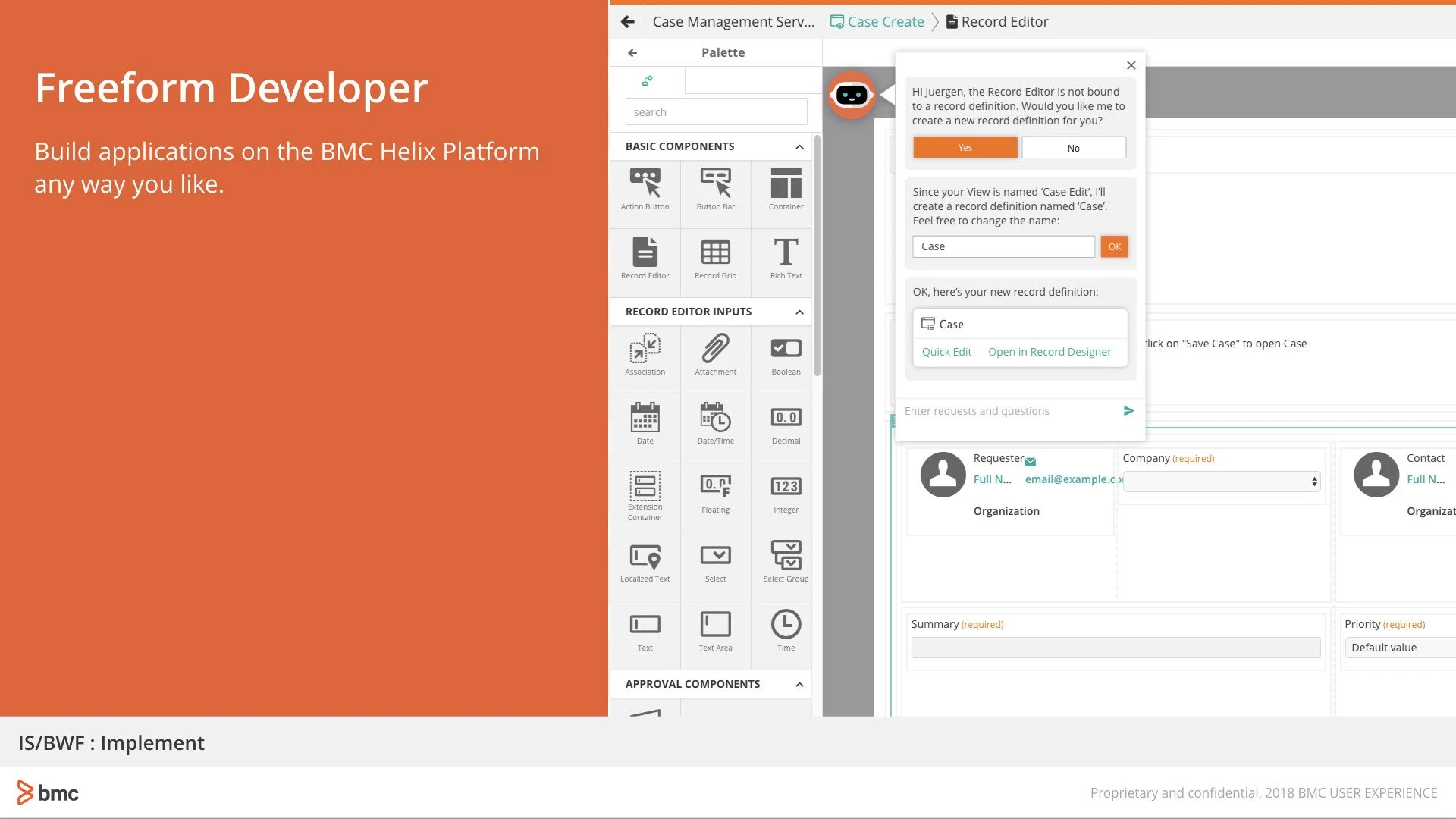1456x819 pixels.
Task: Collapse the Approval Components section
Action: point(799,685)
